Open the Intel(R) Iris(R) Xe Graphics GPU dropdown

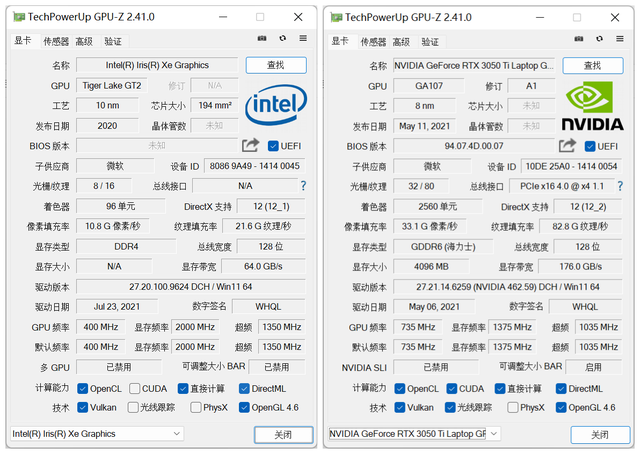[97, 434]
